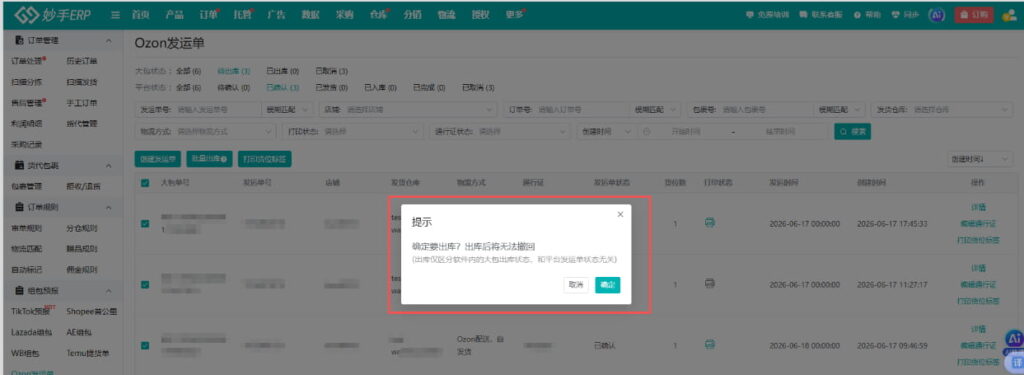Click the 订单管理 section icon
Image resolution: width=1024 pixels, height=375 pixels.
tap(19, 41)
